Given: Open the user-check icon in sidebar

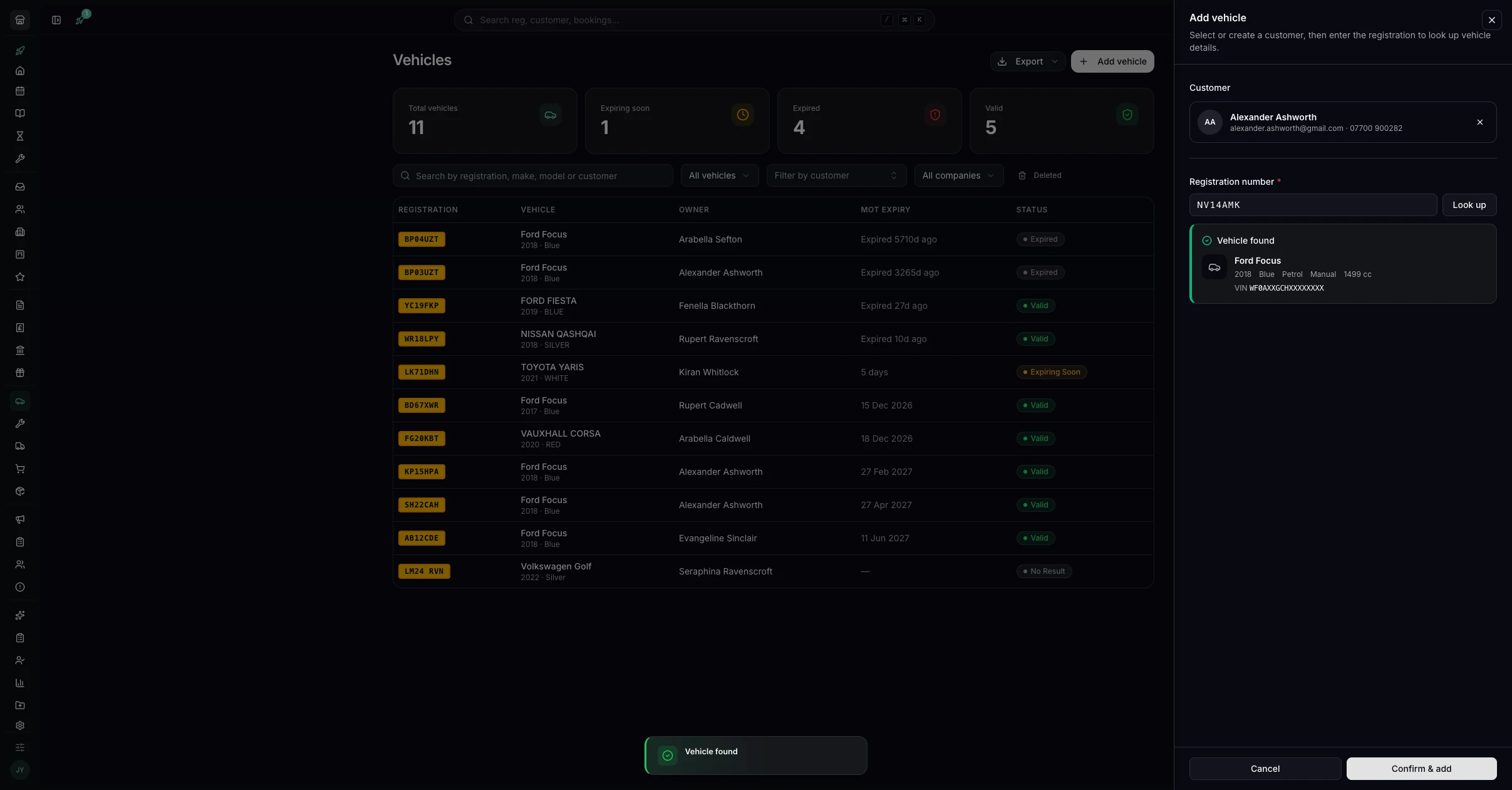Looking at the screenshot, I should [x=20, y=660].
